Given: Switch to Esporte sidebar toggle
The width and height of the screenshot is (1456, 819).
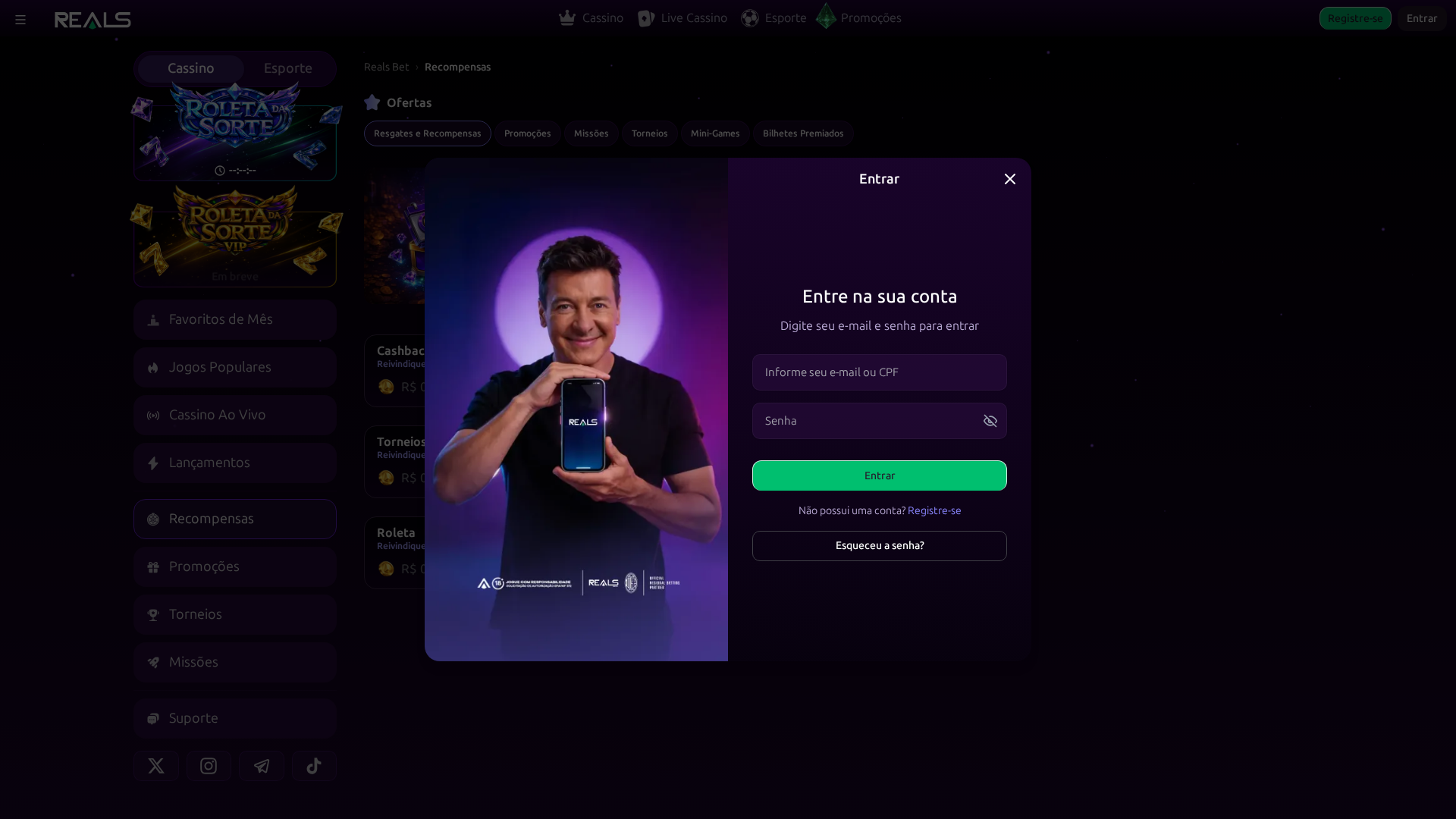Looking at the screenshot, I should 288,68.
